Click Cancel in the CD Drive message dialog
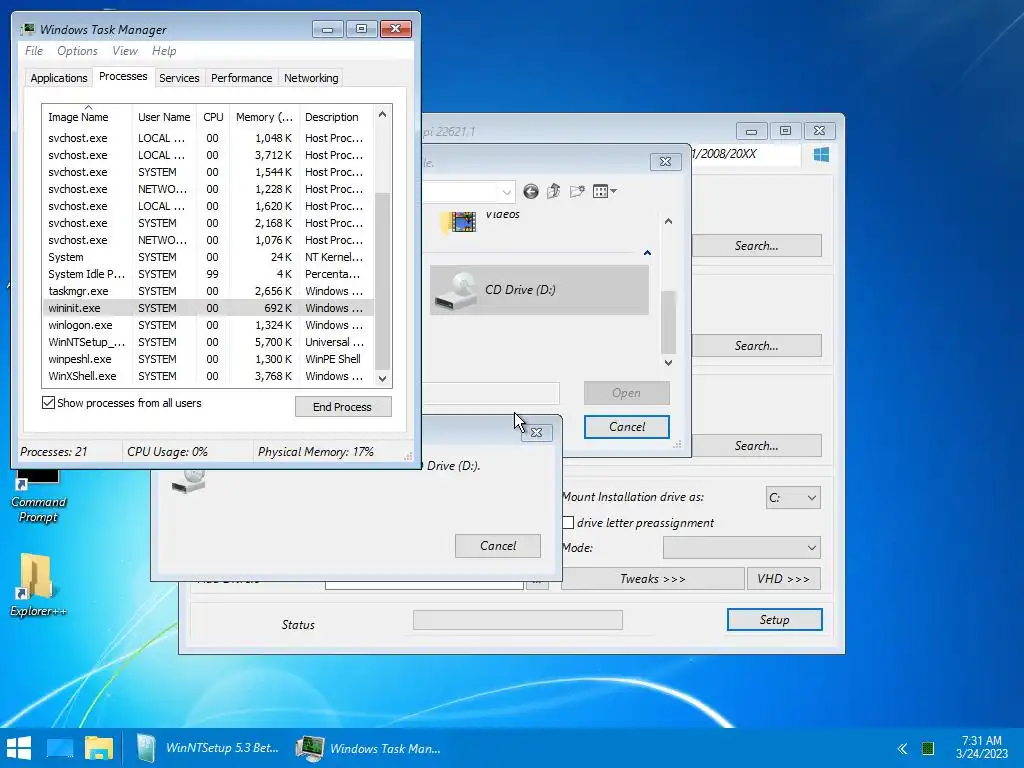The width and height of the screenshot is (1024, 768). [x=498, y=546]
